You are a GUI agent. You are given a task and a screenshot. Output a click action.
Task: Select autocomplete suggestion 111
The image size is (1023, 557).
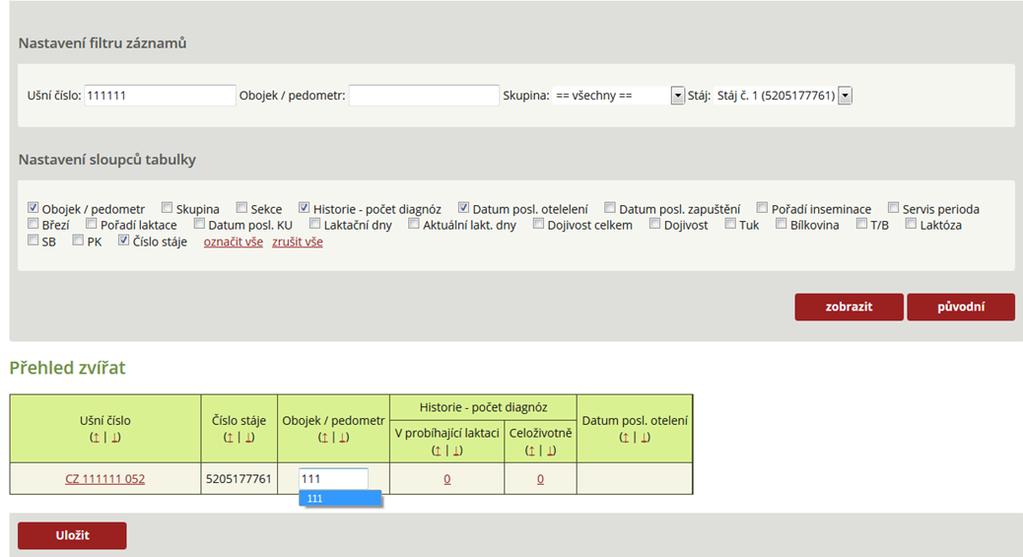340,498
